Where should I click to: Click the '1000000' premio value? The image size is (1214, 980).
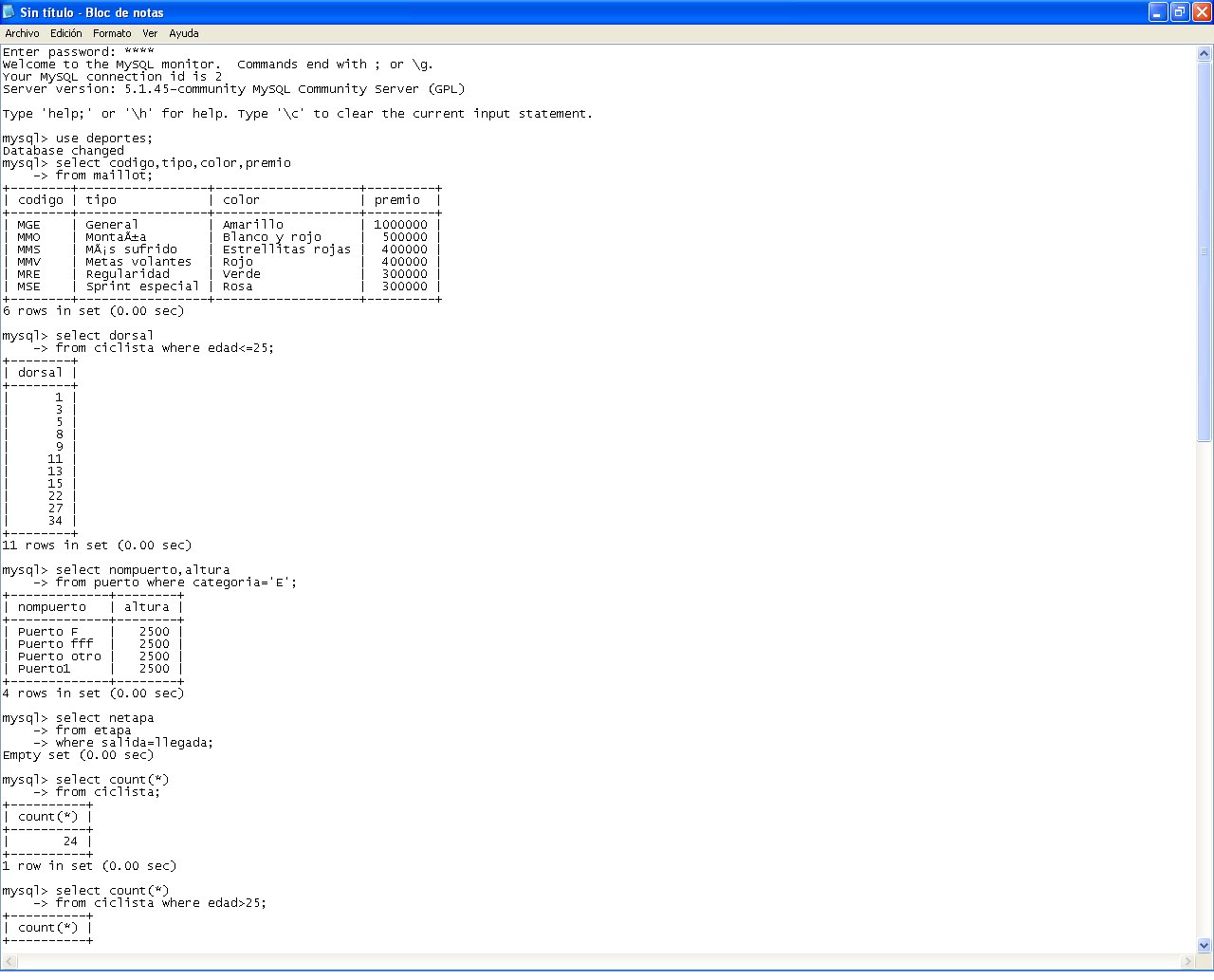tap(400, 225)
